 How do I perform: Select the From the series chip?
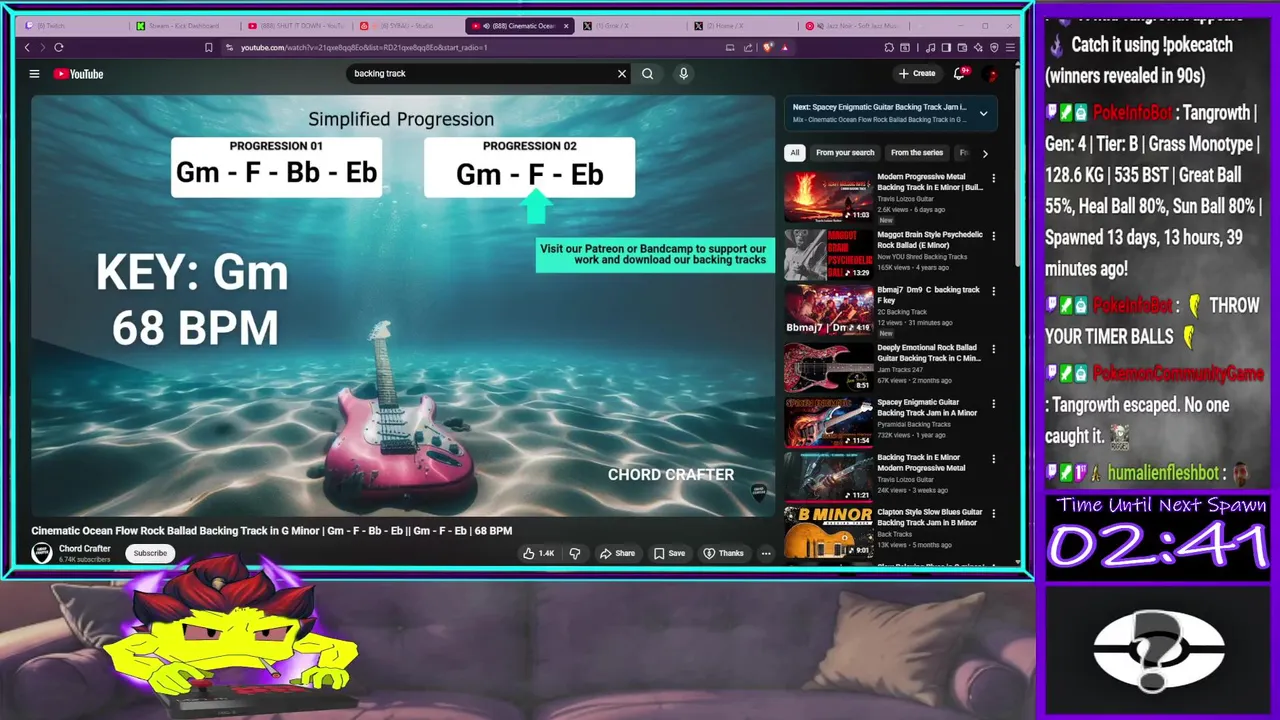click(917, 153)
